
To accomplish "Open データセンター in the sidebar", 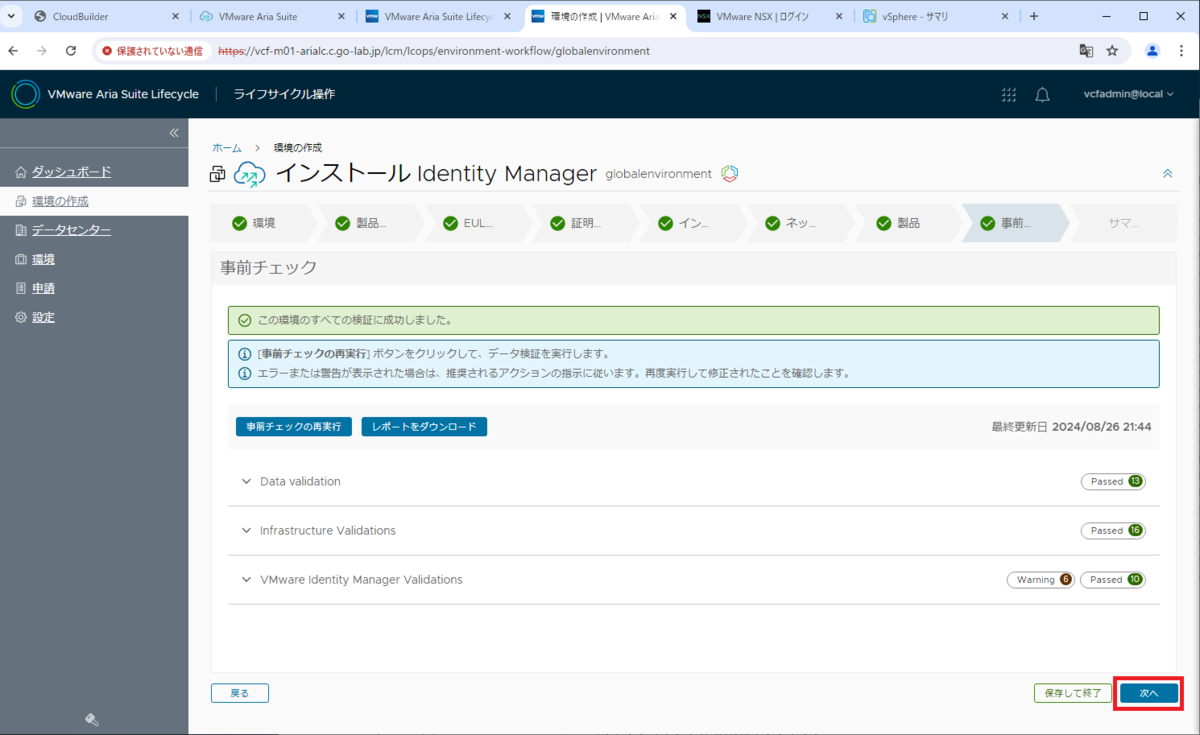I will tap(71, 230).
